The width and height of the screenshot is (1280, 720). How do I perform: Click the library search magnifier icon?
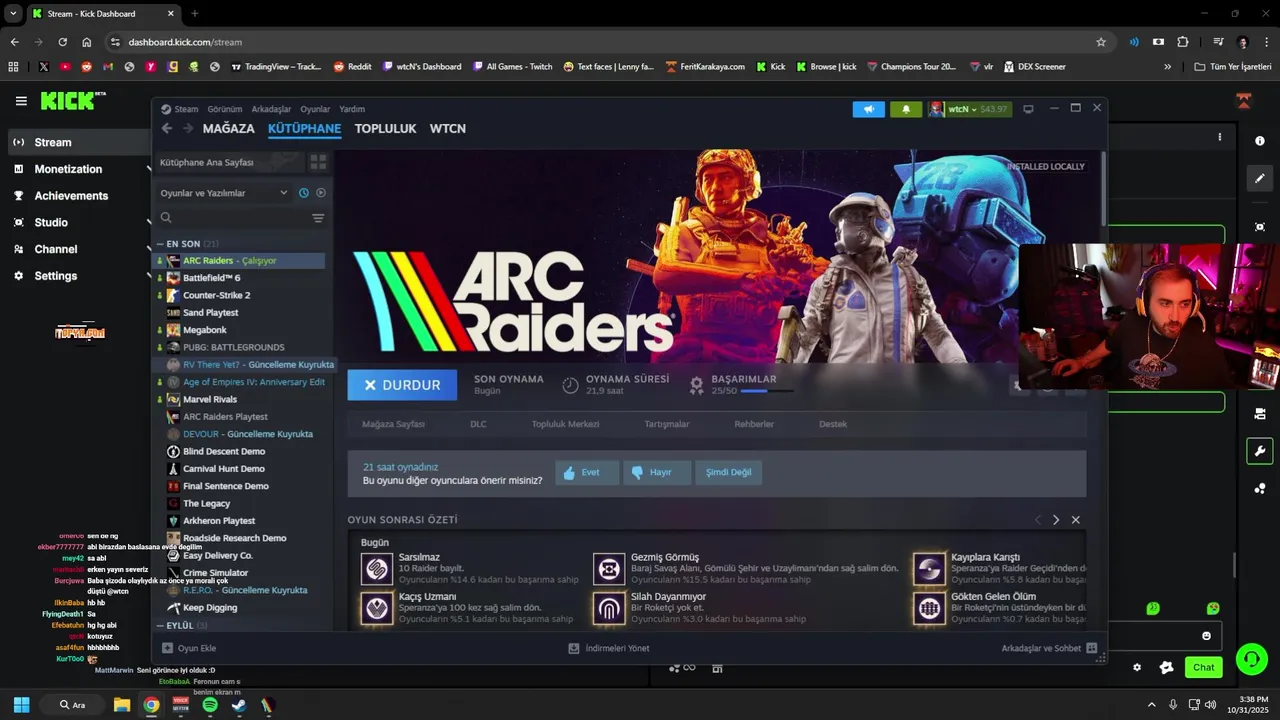166,218
